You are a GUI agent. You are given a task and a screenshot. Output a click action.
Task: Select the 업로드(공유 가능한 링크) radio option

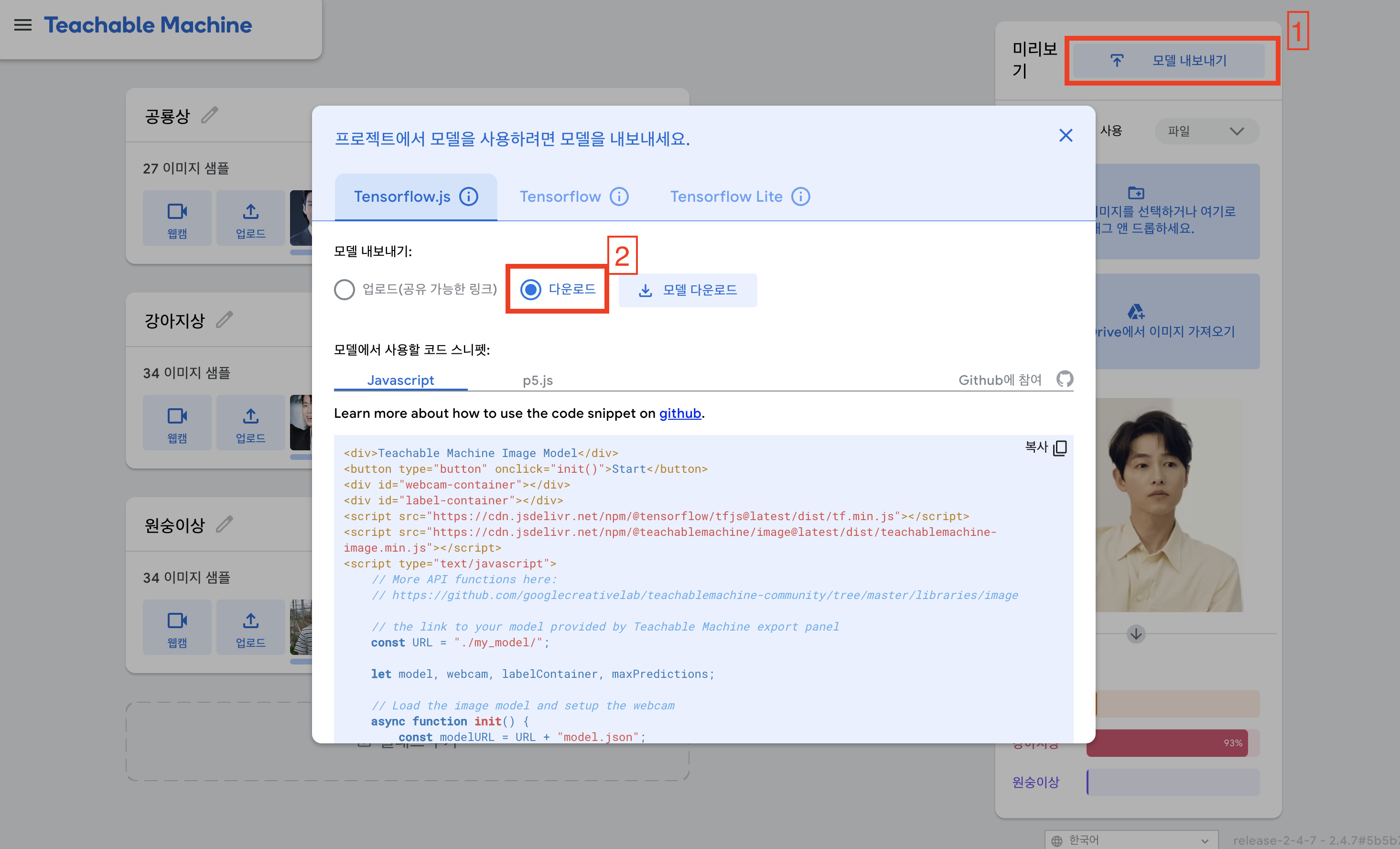click(x=345, y=289)
